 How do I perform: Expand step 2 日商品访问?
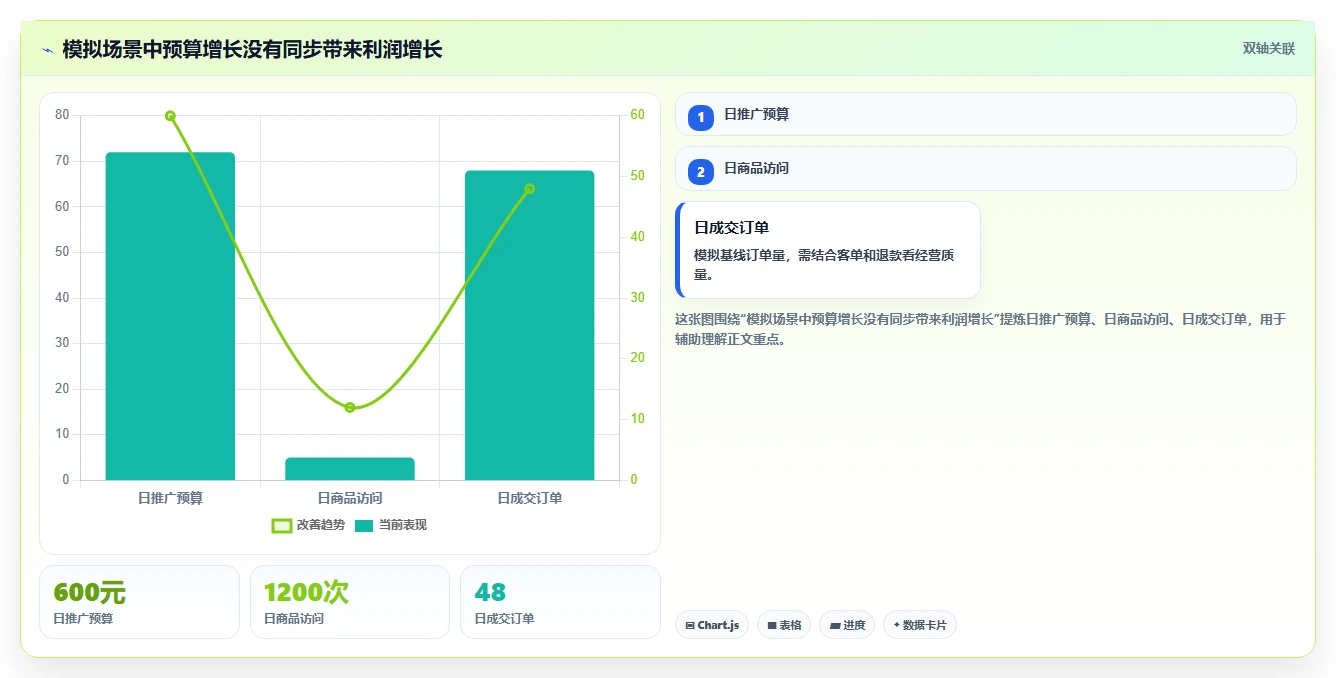pos(985,168)
